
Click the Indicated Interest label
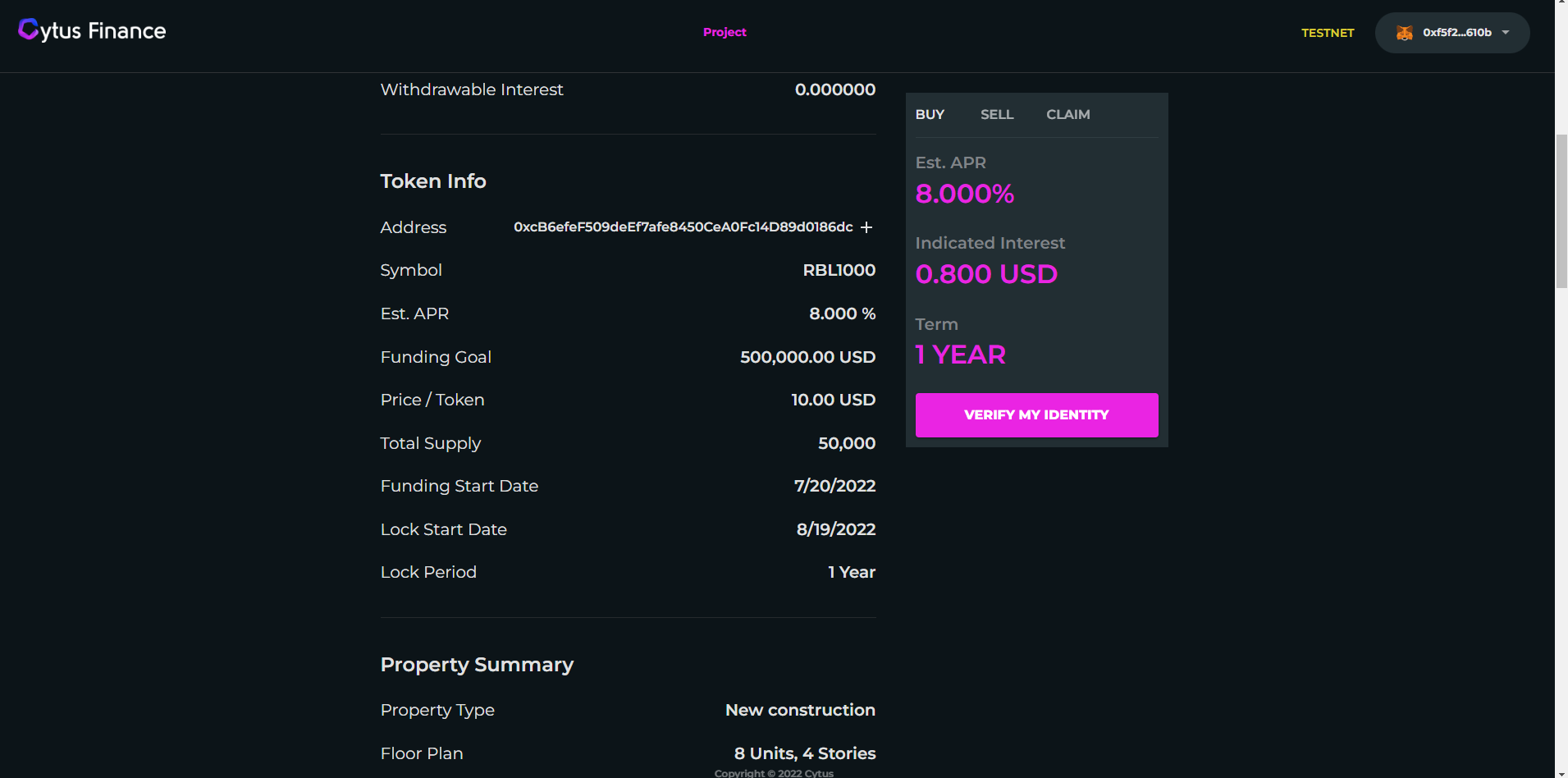tap(990, 243)
